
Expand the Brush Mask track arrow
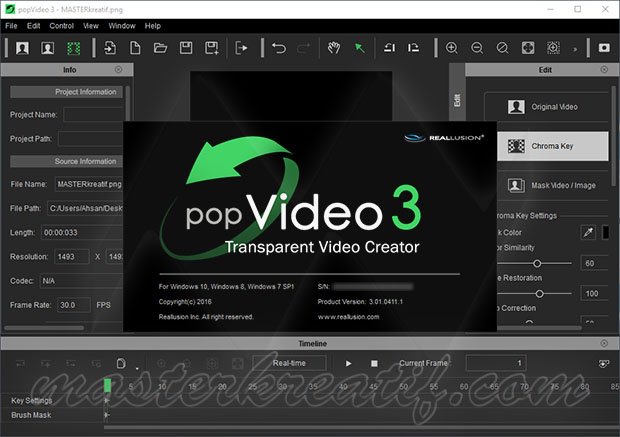tap(106, 415)
